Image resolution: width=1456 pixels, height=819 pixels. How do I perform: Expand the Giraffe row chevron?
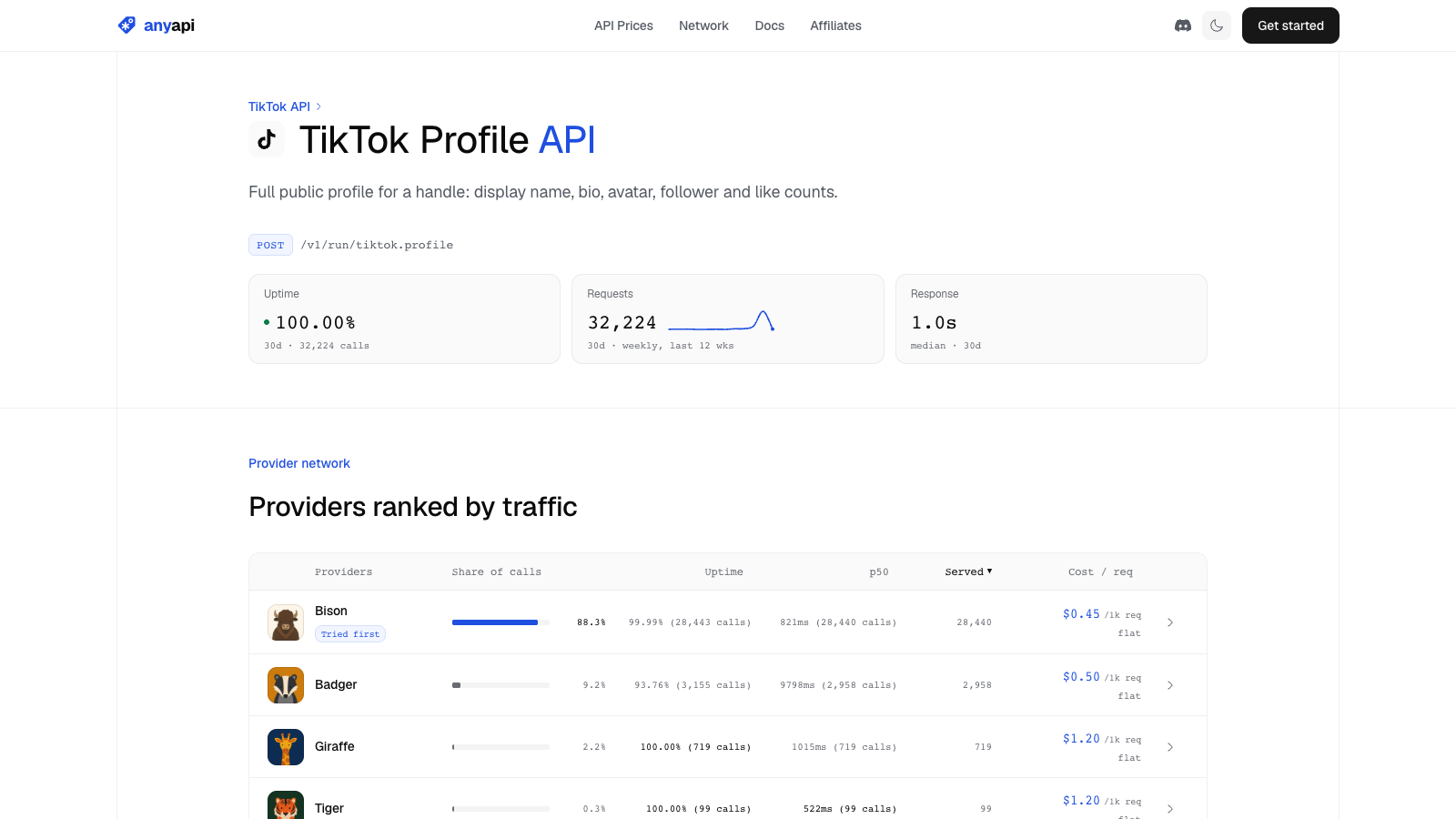click(1170, 747)
